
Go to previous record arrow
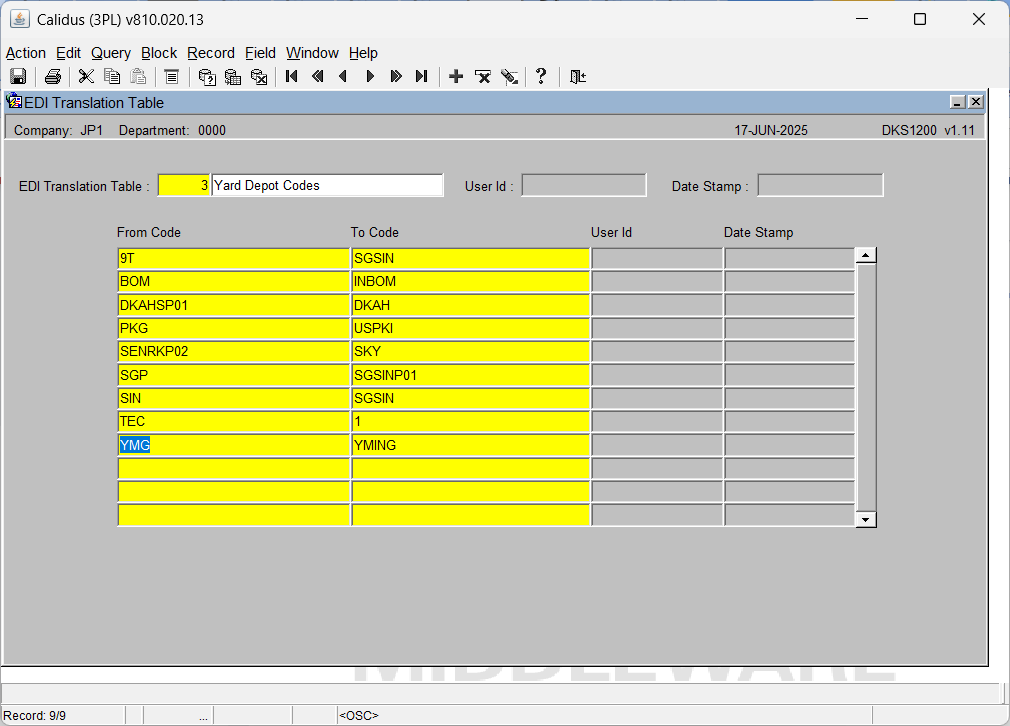[343, 77]
